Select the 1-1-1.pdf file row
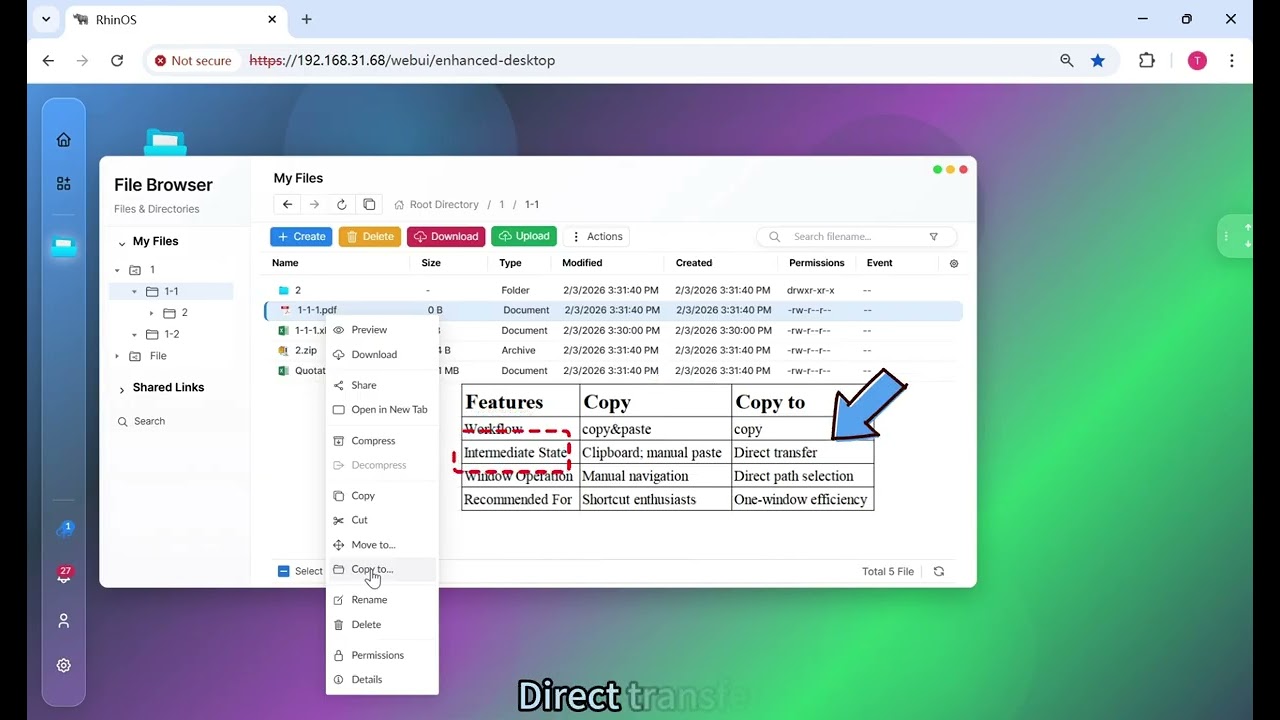The image size is (1280, 720). pos(613,310)
